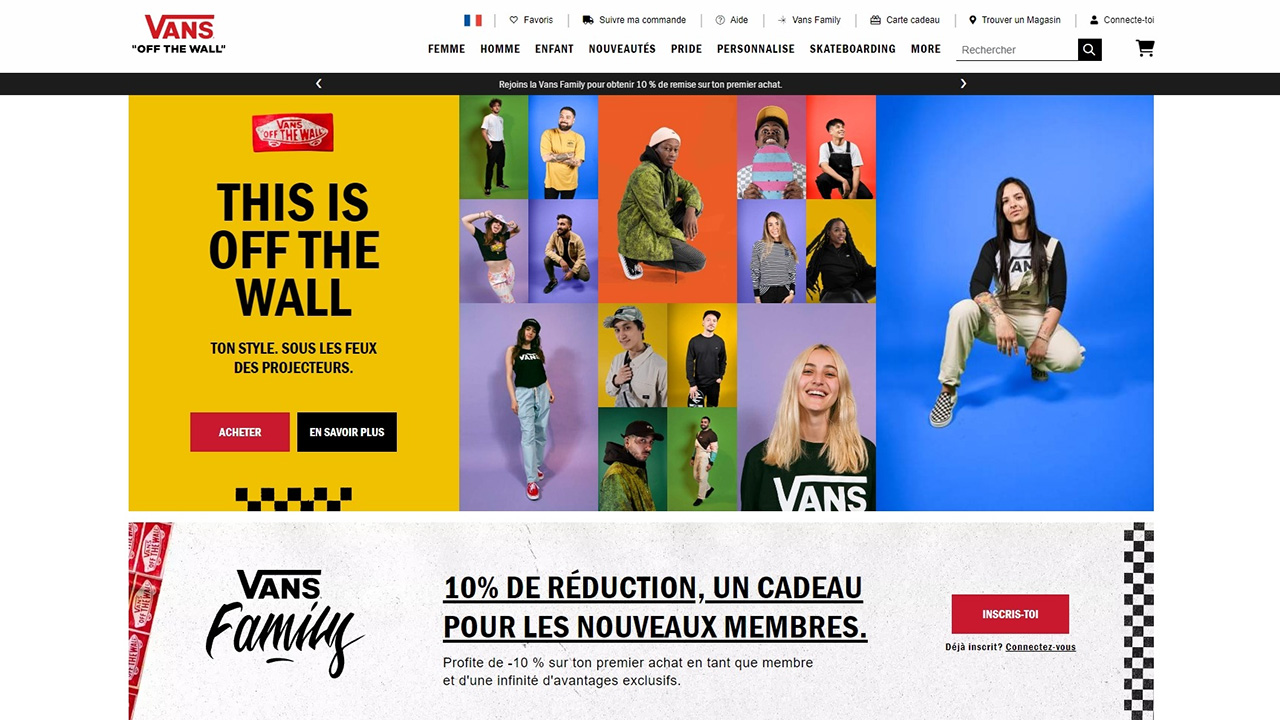Open the shopping cart icon
Image resolution: width=1280 pixels, height=720 pixels.
[1145, 48]
